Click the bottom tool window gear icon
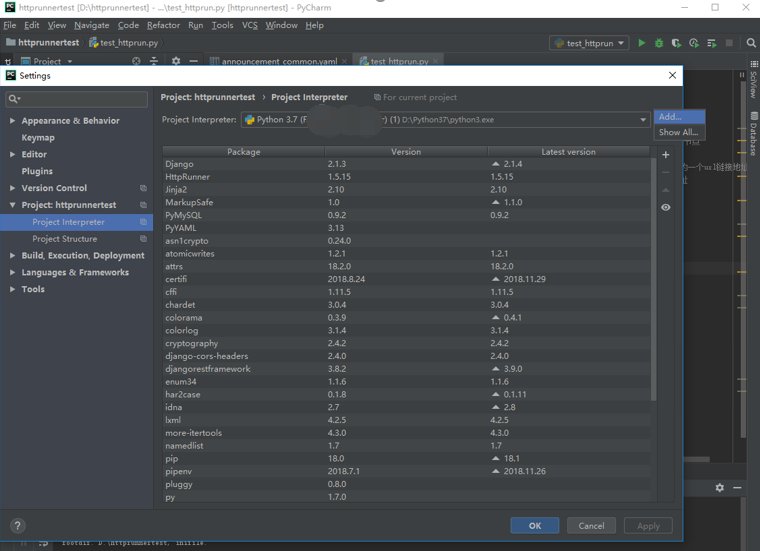 [720, 488]
